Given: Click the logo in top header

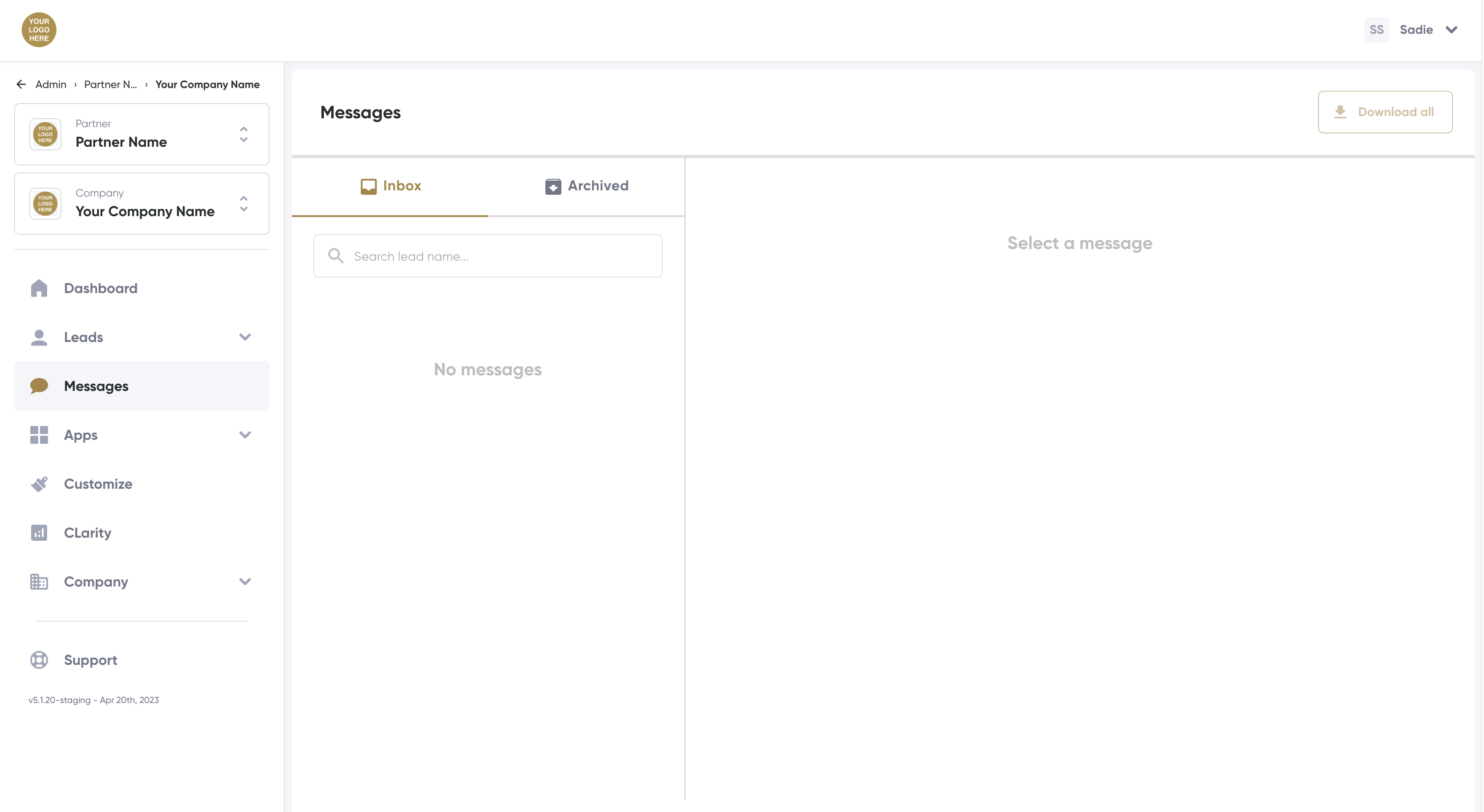Looking at the screenshot, I should (x=39, y=29).
